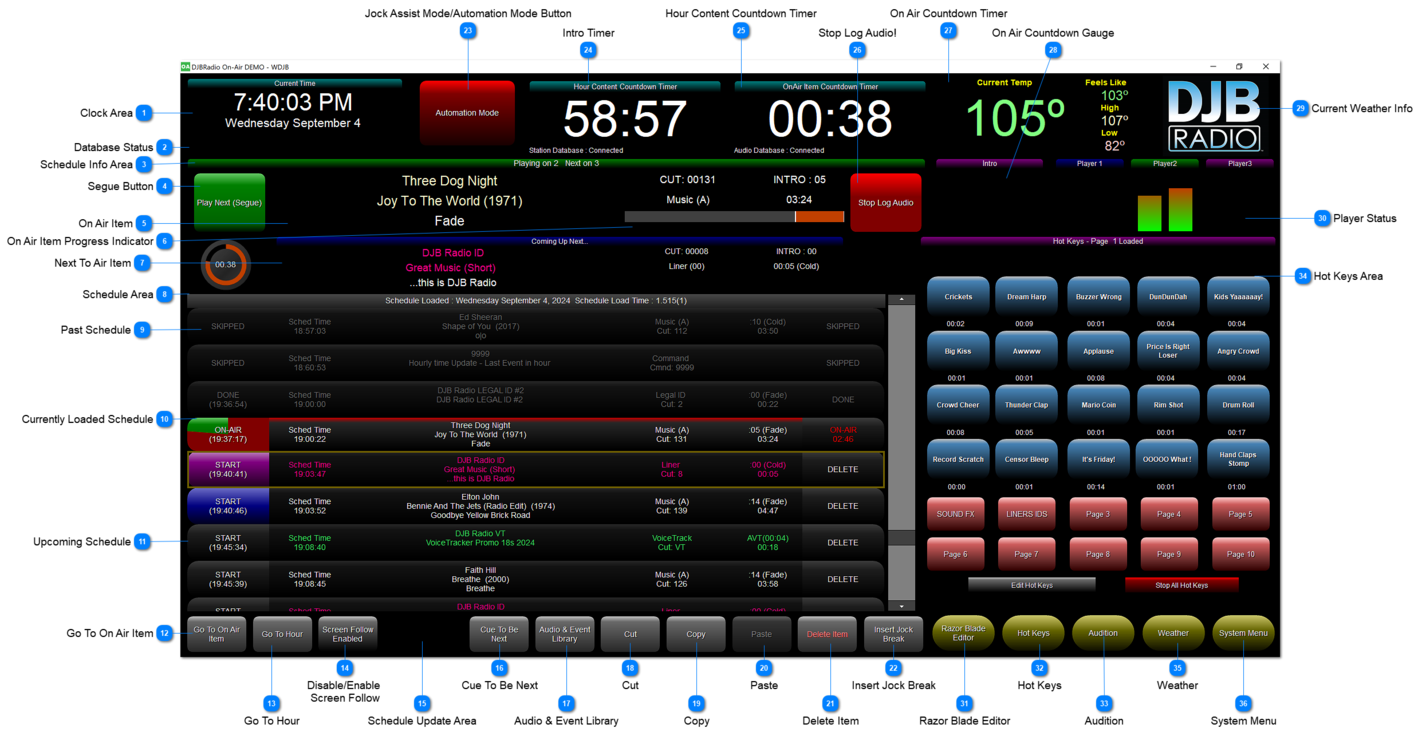Trigger the Hand Claps Stomp hot key
The width and height of the screenshot is (1422, 736).
pyautogui.click(x=1238, y=459)
